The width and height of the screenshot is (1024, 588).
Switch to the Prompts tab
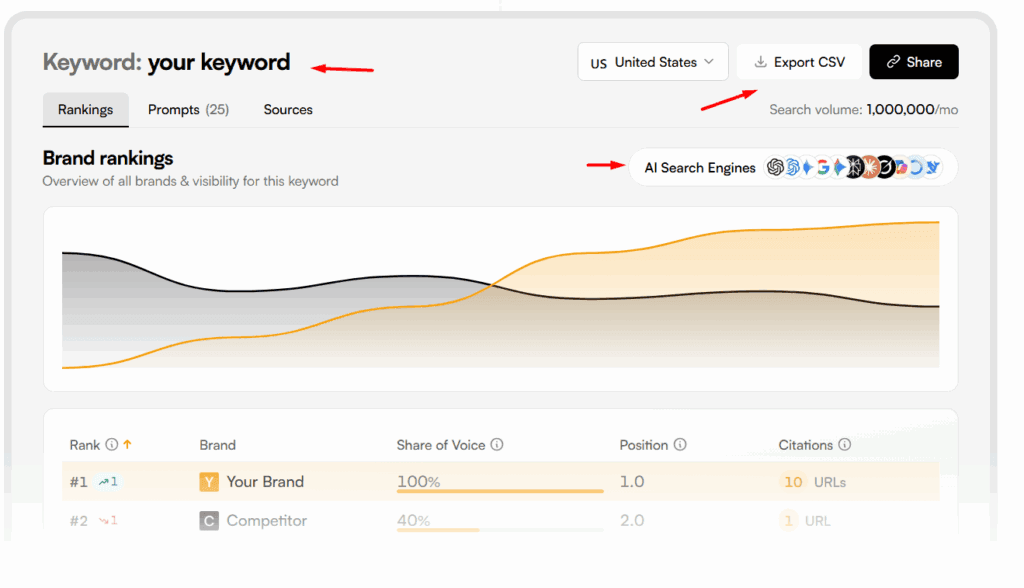tap(188, 110)
